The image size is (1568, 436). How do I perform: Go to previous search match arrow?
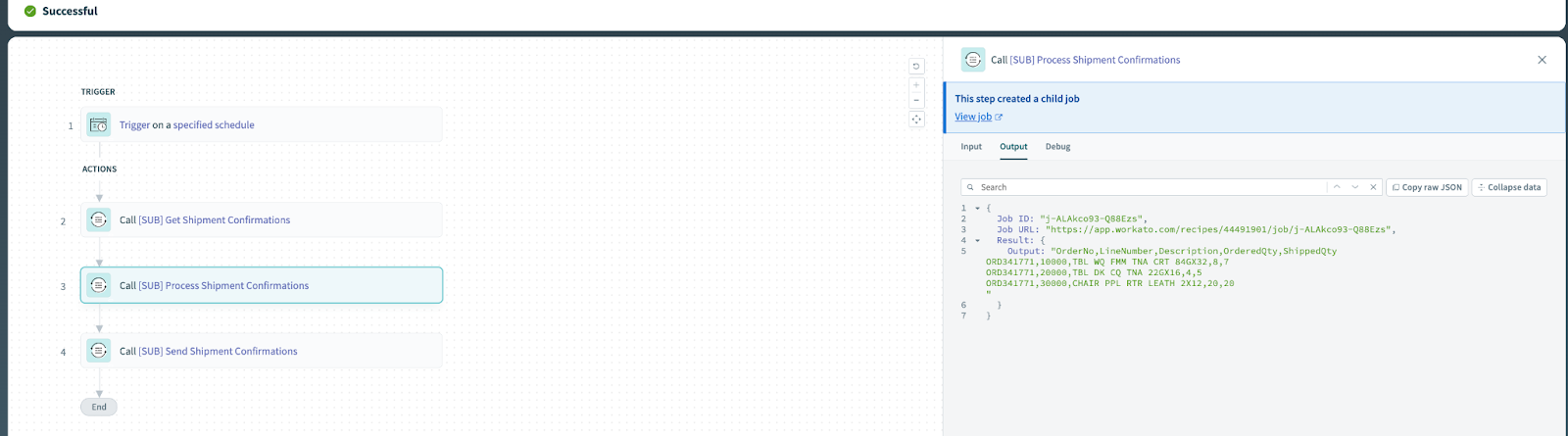(1337, 187)
